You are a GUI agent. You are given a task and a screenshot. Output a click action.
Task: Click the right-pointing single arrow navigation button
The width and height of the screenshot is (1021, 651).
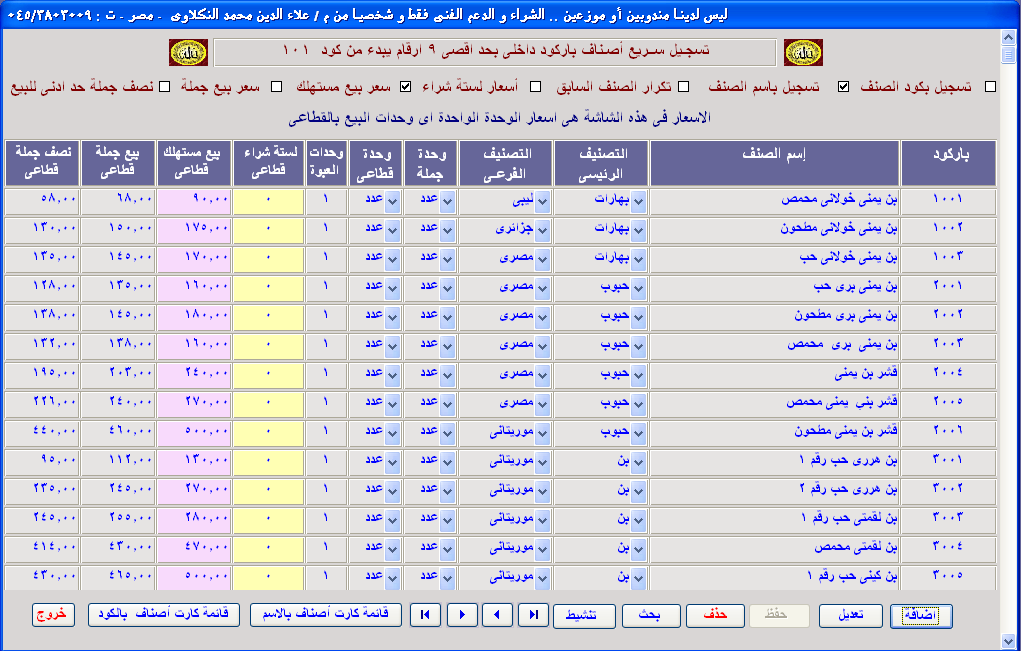point(461,615)
